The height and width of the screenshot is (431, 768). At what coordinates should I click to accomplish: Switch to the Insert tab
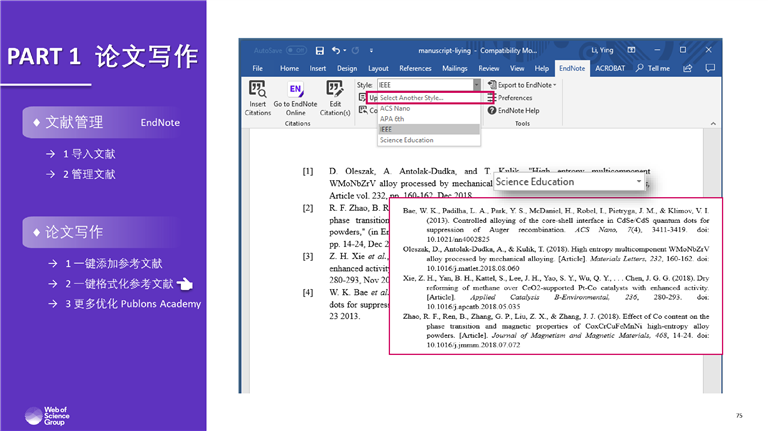click(x=317, y=69)
